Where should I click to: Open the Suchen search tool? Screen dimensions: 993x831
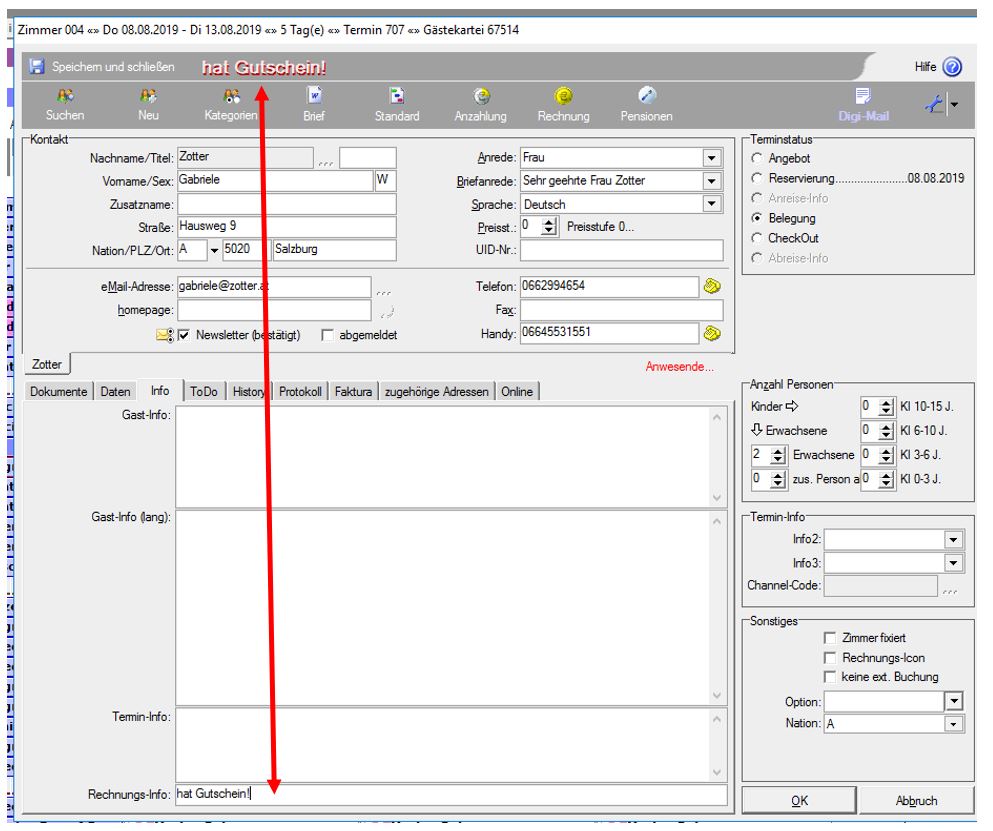[x=65, y=105]
